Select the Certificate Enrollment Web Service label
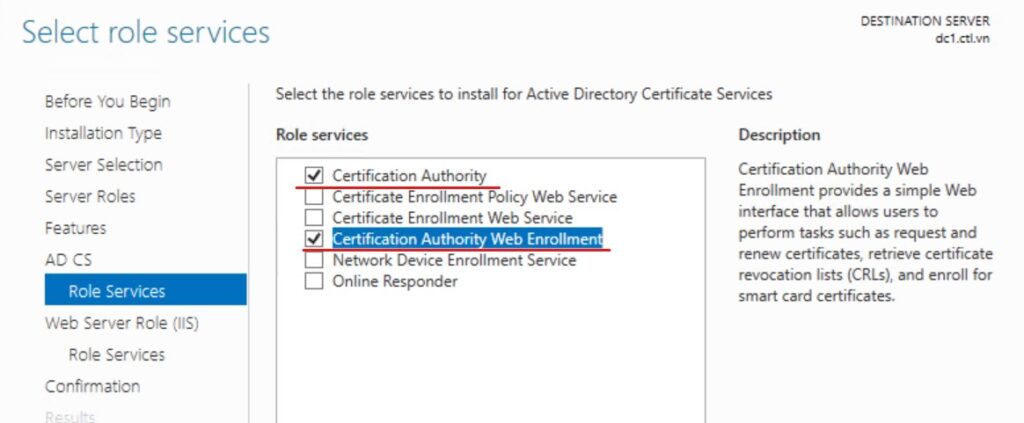 [x=452, y=218]
